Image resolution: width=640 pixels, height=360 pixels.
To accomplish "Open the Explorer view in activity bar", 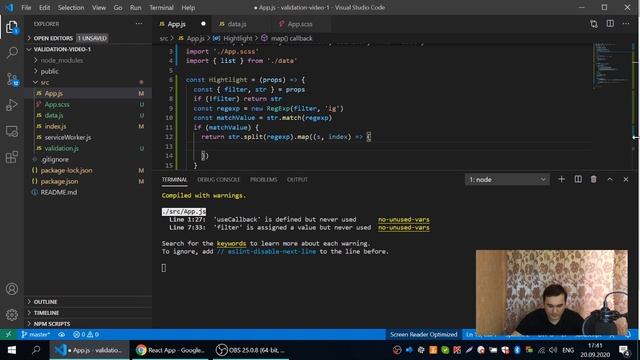I will click(x=12, y=27).
